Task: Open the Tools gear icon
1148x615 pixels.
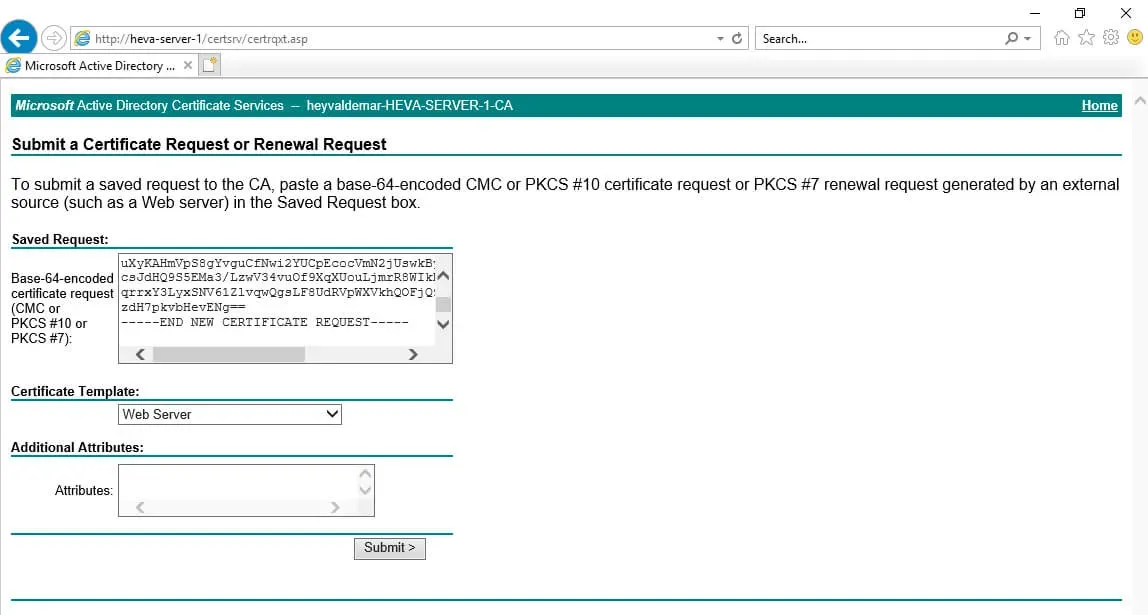Action: pos(1111,37)
